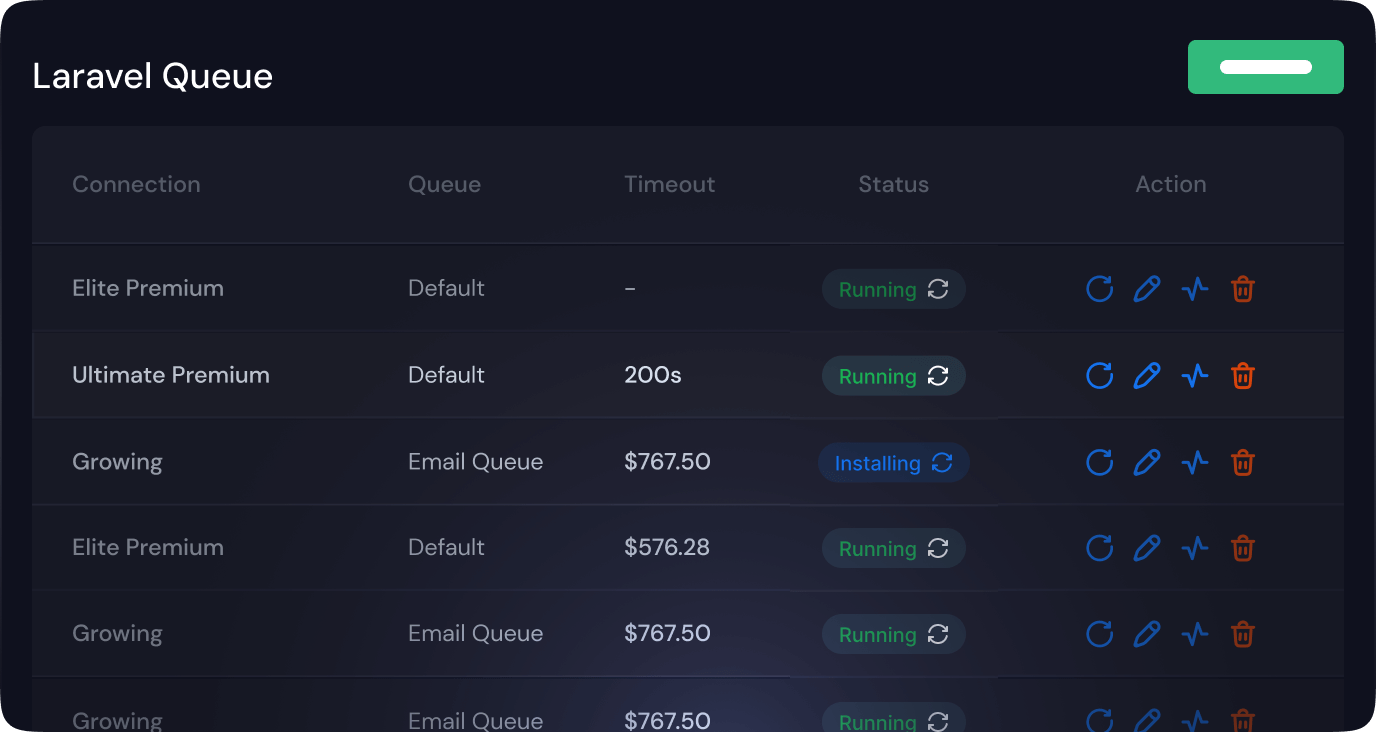Image resolution: width=1376 pixels, height=732 pixels.
Task: View activity for the Installing queue row
Action: pos(1195,462)
